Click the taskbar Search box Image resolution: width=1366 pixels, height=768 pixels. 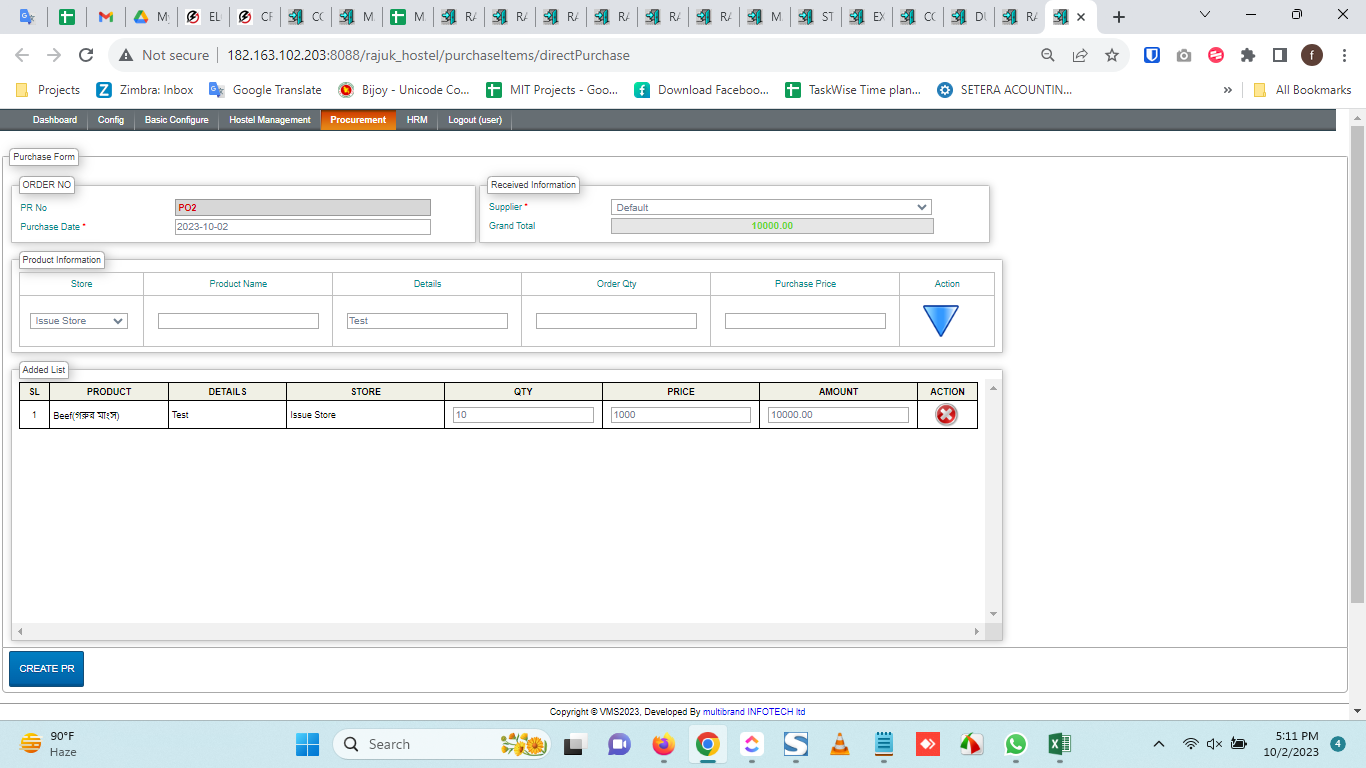(x=440, y=744)
